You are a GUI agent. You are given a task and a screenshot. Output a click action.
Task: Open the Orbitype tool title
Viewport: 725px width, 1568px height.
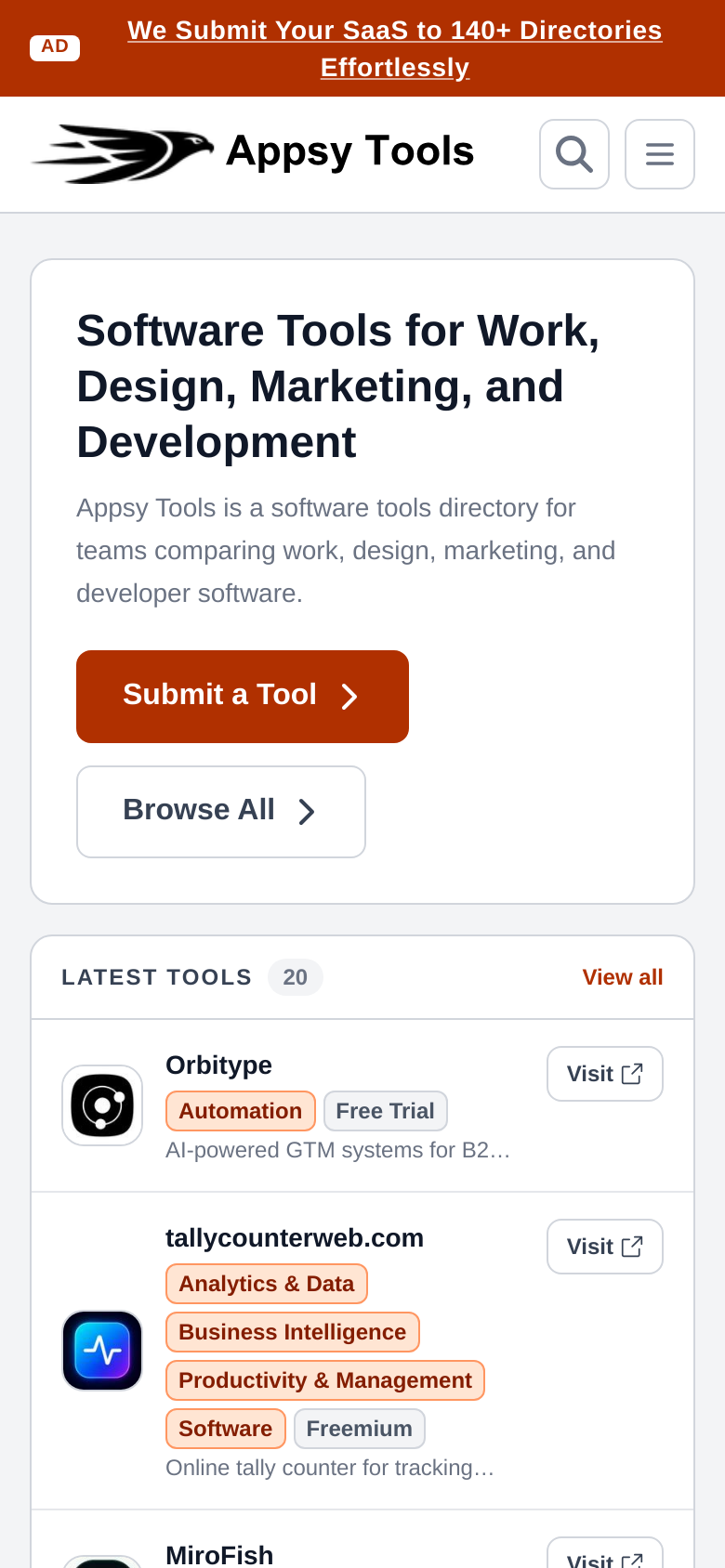tap(218, 1065)
